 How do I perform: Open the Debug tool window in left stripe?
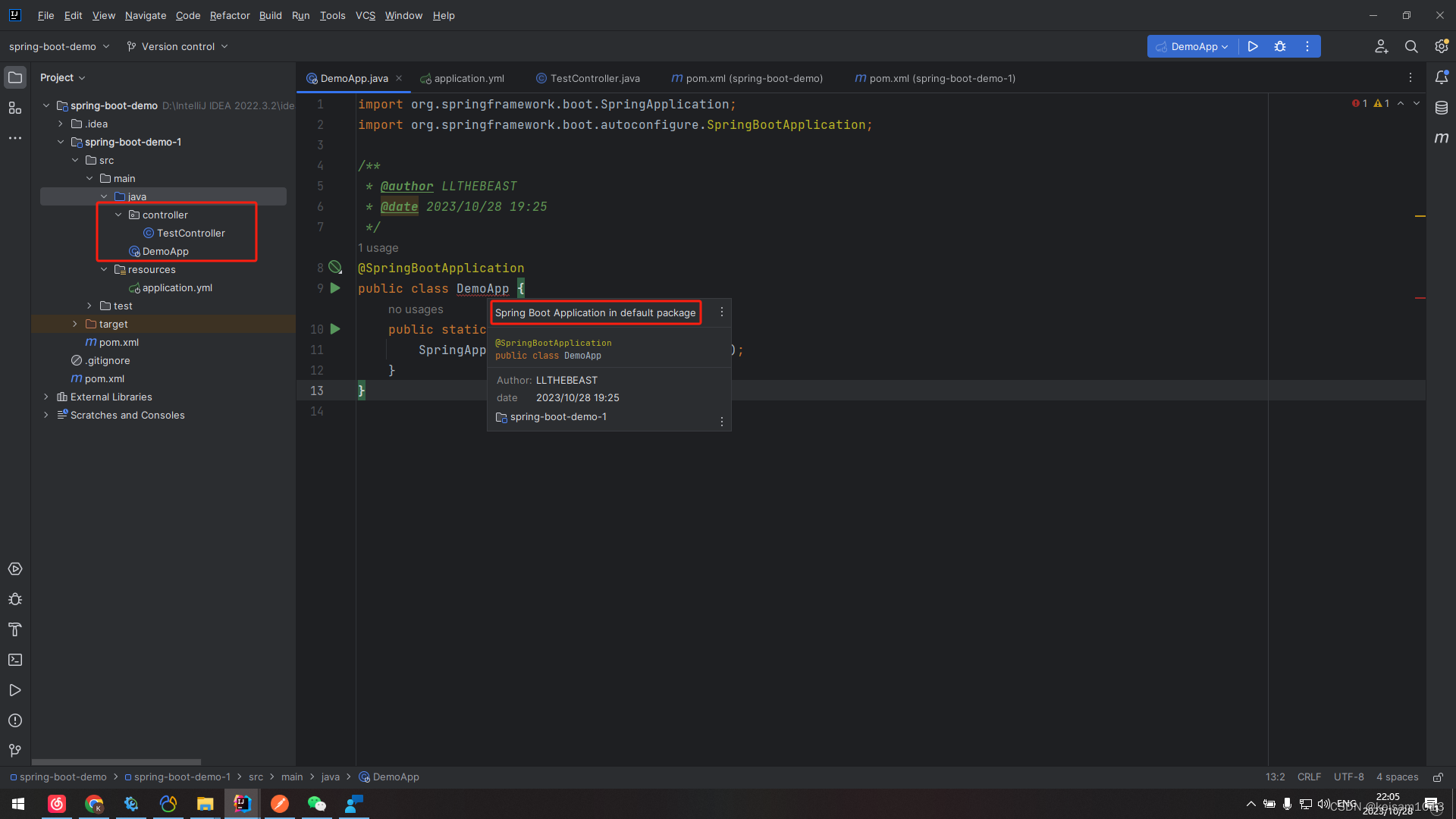pos(15,599)
